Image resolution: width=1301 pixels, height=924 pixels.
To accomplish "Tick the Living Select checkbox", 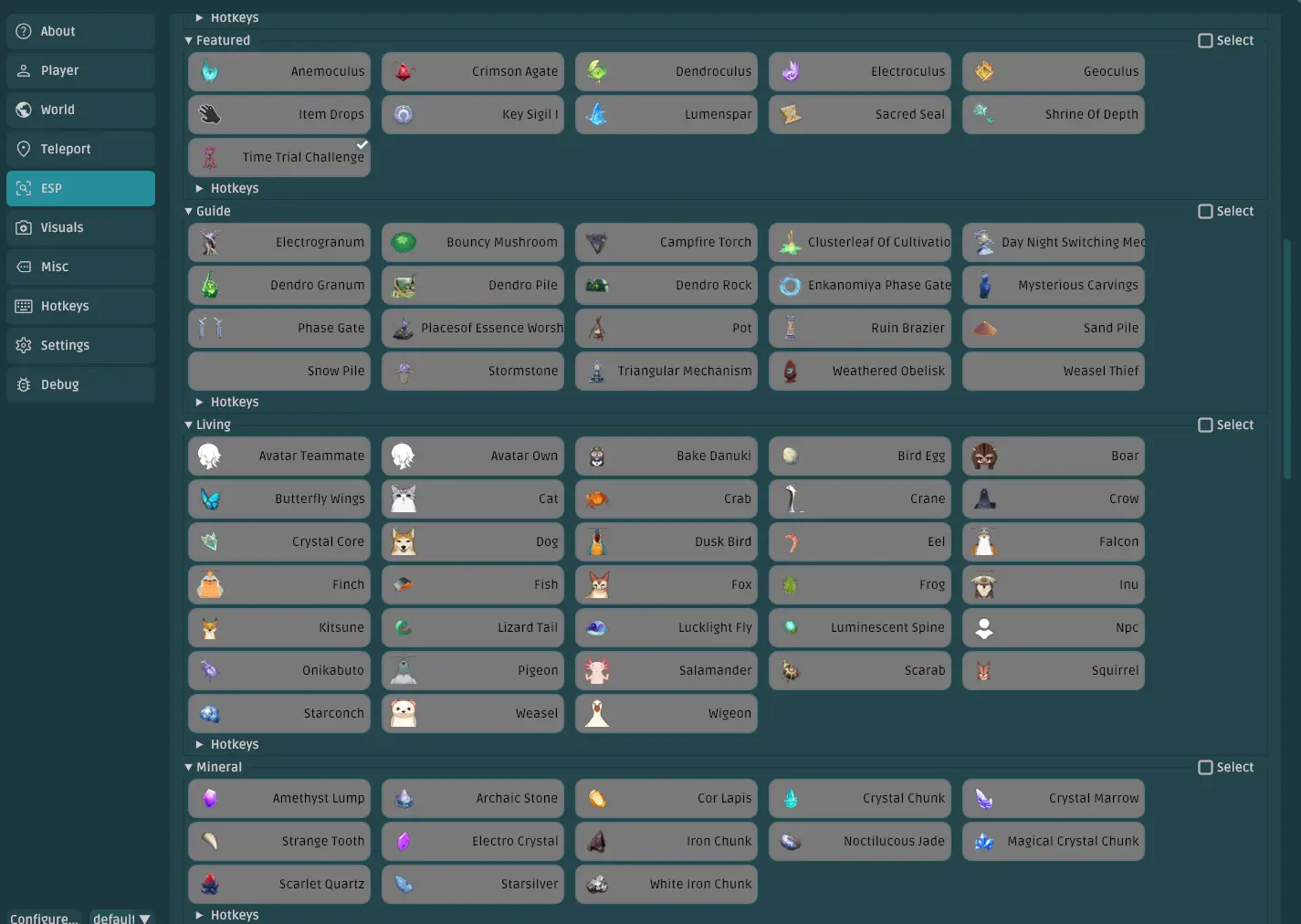I will click(x=1205, y=425).
